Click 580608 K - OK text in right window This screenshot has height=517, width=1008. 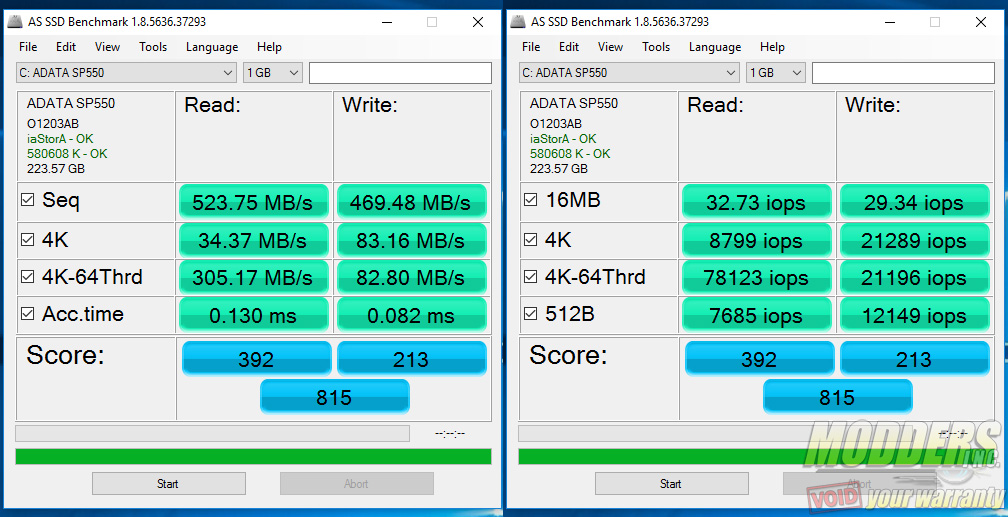click(x=570, y=154)
